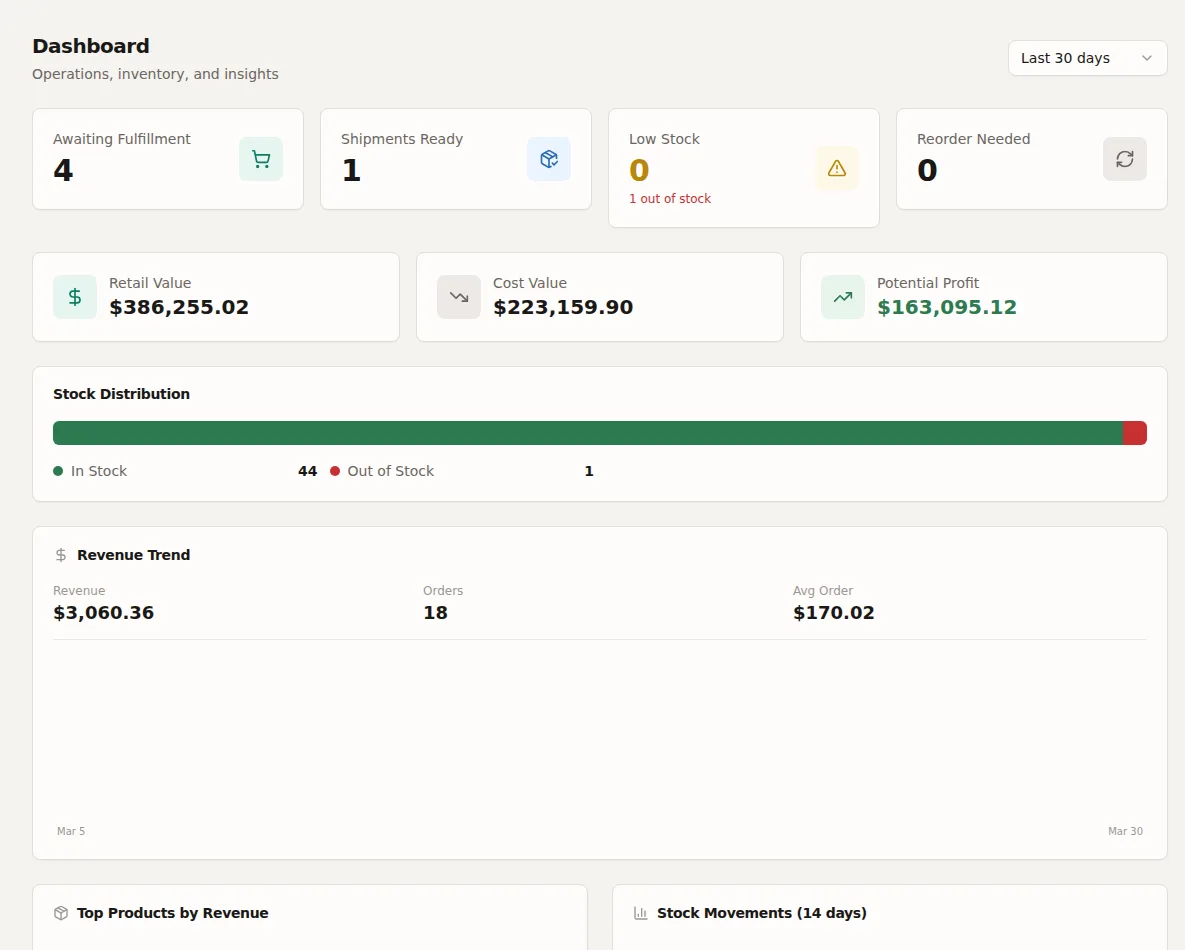1185x950 pixels.
Task: Click the Mar 5 chart axis label
Action: 71,831
